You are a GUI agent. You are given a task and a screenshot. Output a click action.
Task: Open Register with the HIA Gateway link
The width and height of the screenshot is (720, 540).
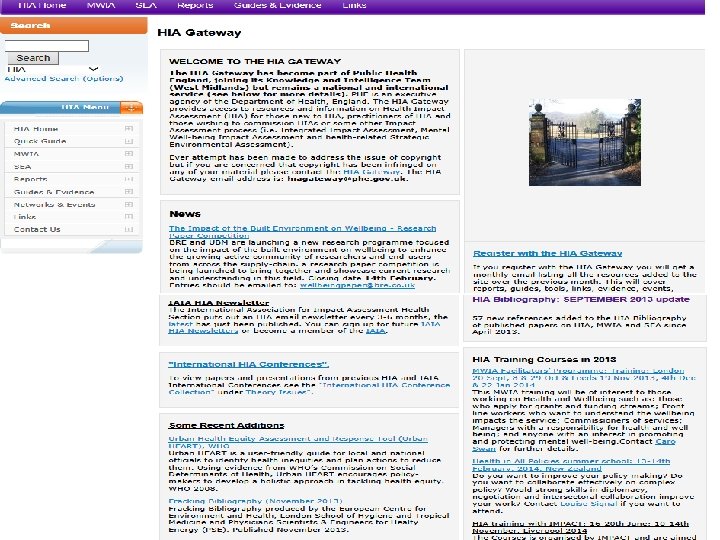pos(547,253)
